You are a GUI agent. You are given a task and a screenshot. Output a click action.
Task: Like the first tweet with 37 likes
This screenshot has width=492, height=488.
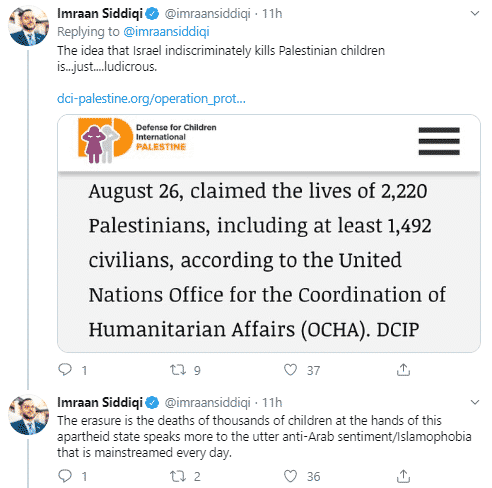coord(290,370)
